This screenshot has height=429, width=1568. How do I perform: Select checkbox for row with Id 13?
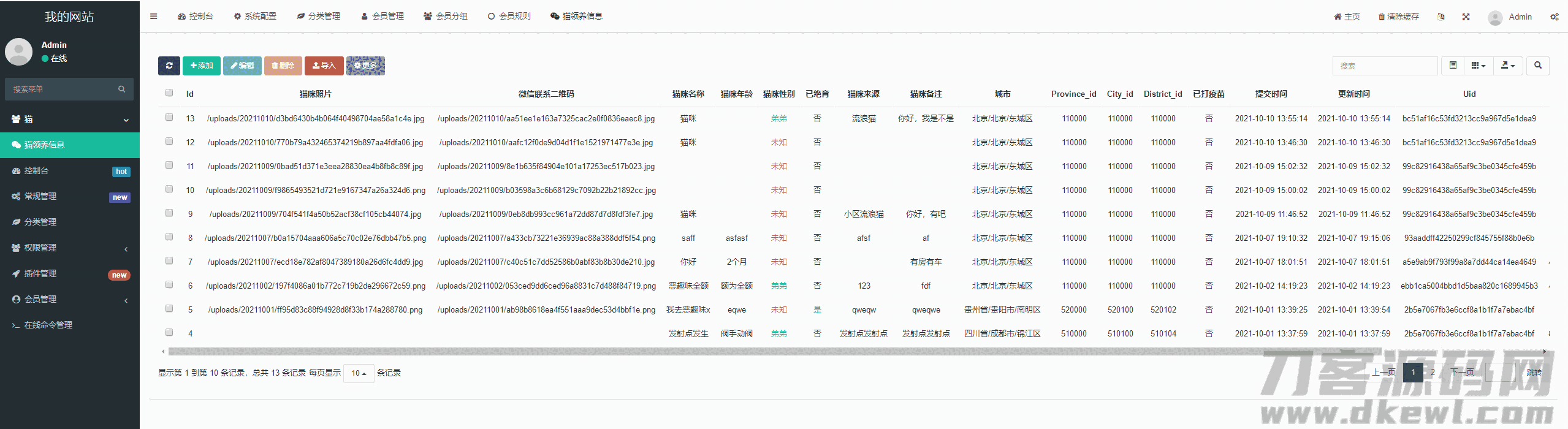(x=169, y=117)
